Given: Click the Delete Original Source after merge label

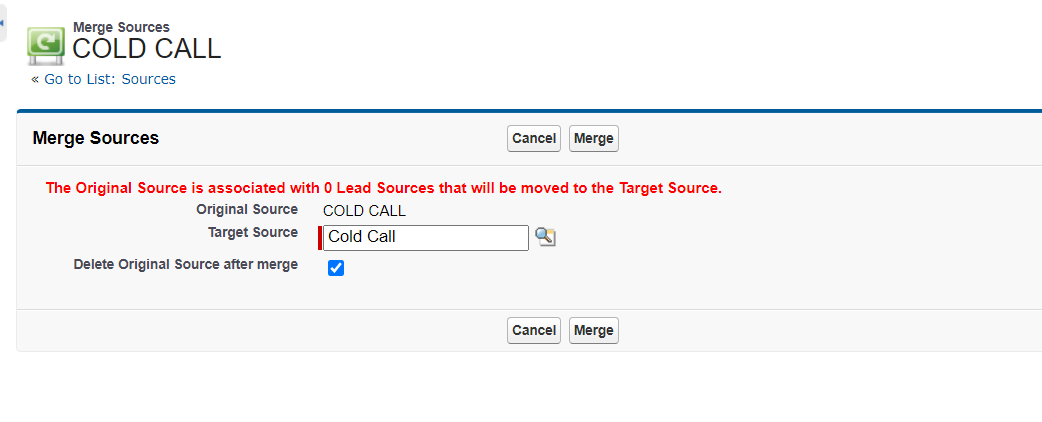Looking at the screenshot, I should tap(185, 264).
